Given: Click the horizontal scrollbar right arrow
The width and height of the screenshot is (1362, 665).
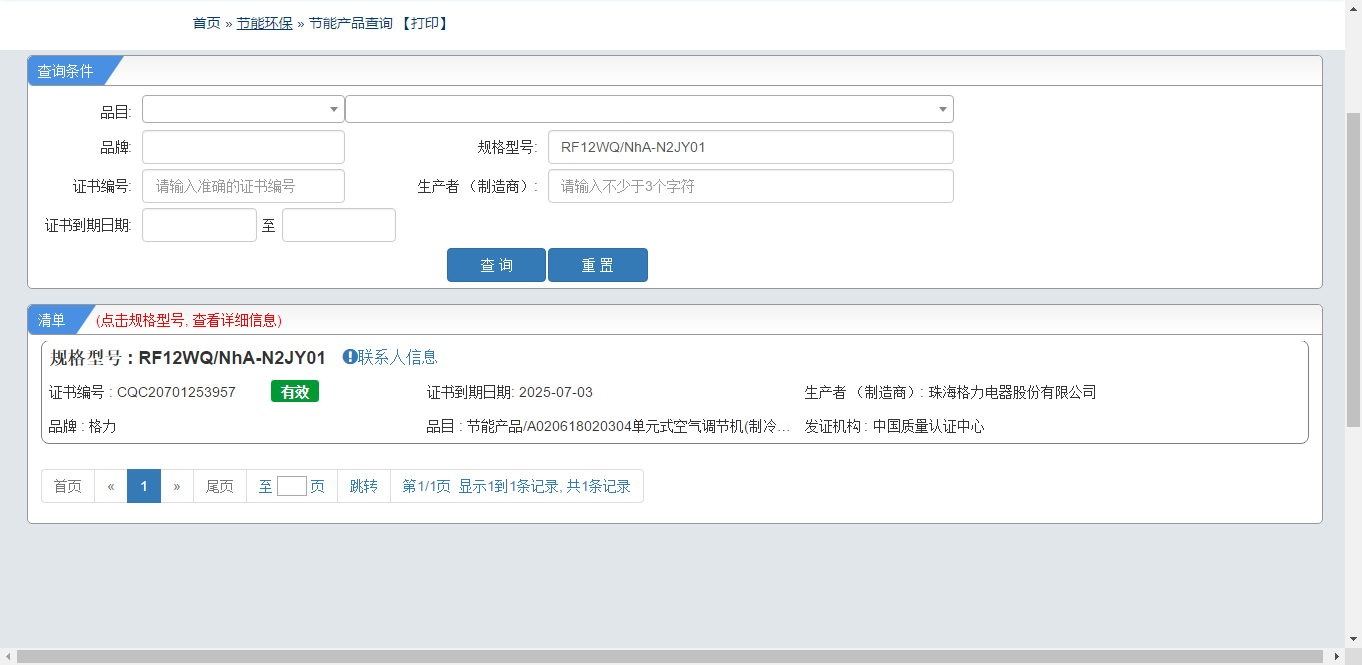Looking at the screenshot, I should point(1336,656).
